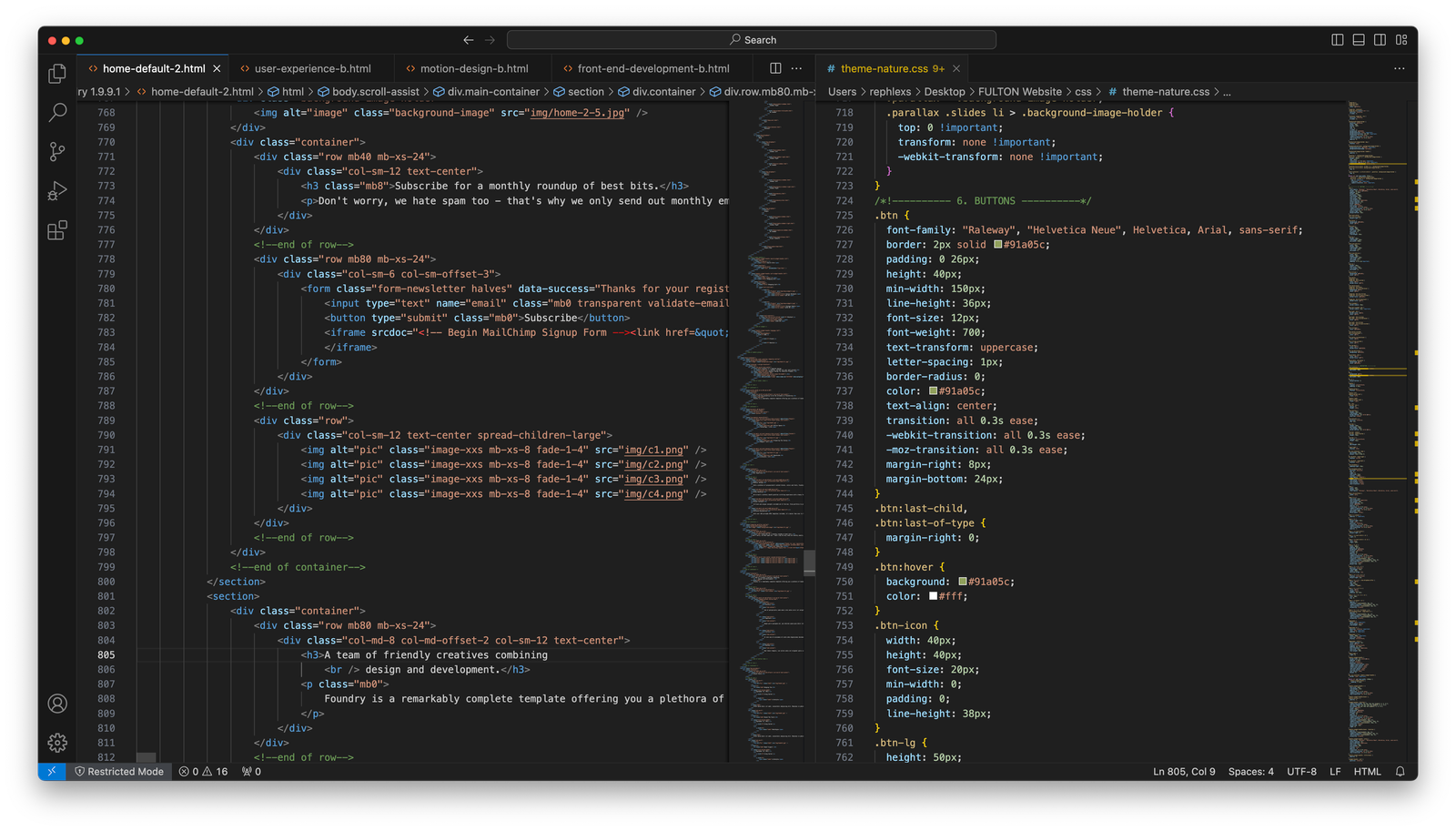Screen dimensions: 1456x831
Task: Open the img/home-2-5.jpg link
Action: click(x=577, y=113)
